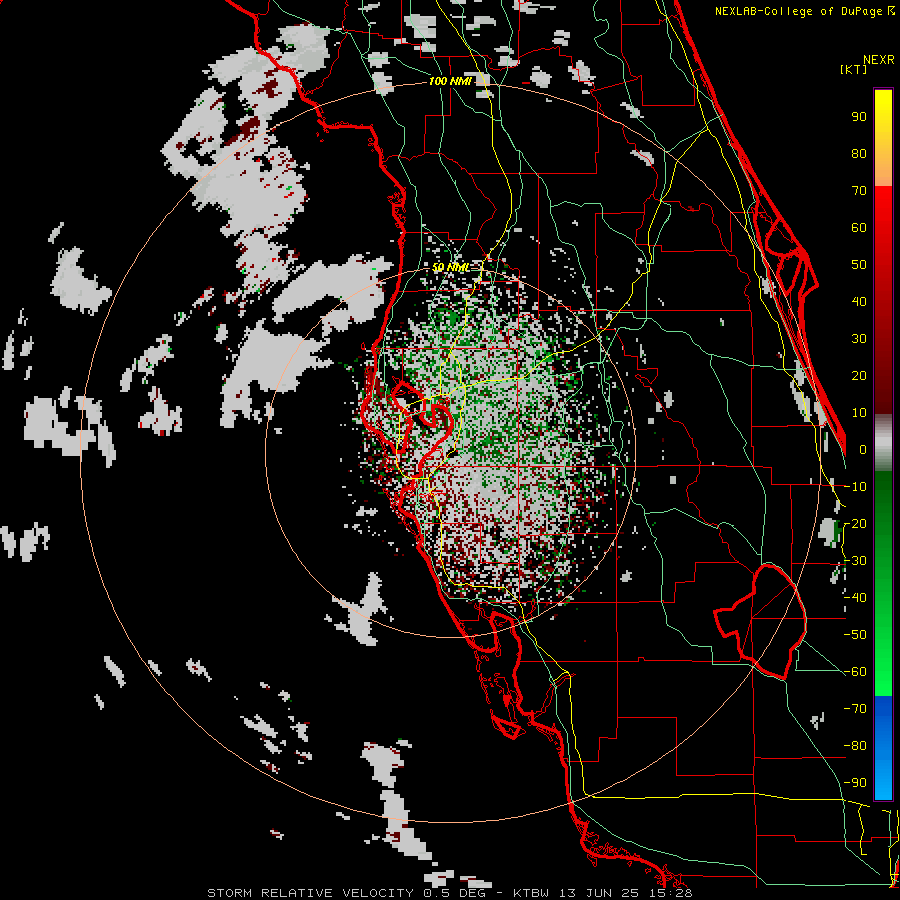
Task: Click the "-10" value on the velocity scale
Action: (855, 487)
